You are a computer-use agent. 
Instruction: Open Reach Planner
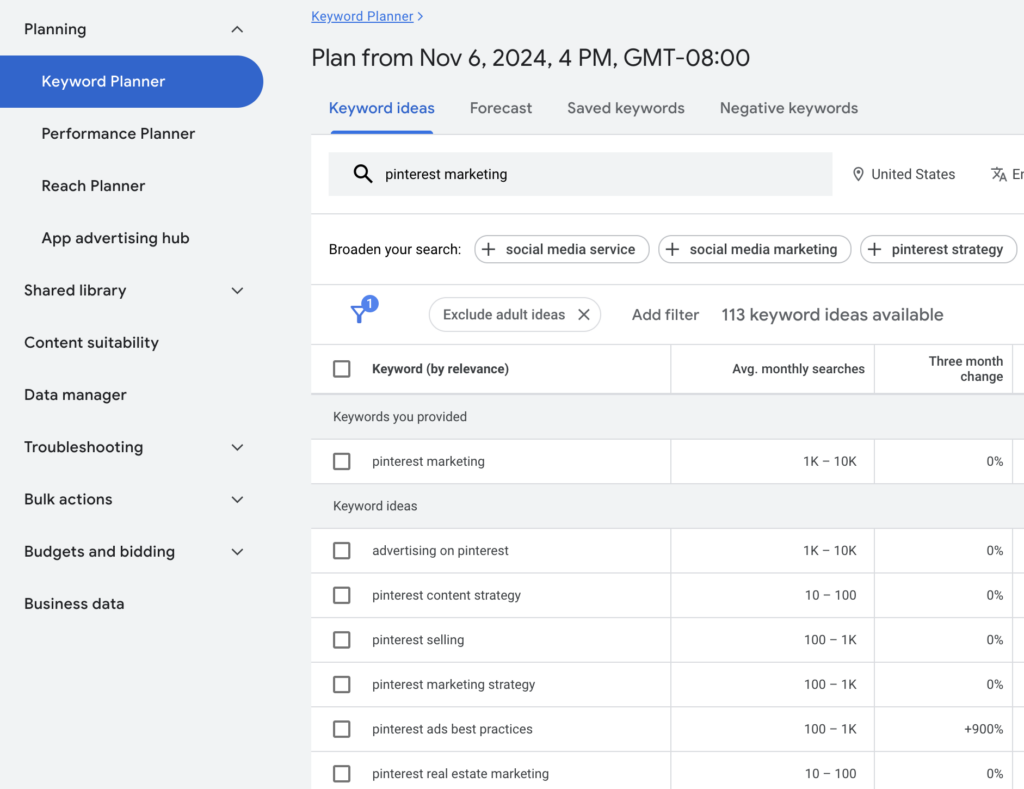(93, 186)
